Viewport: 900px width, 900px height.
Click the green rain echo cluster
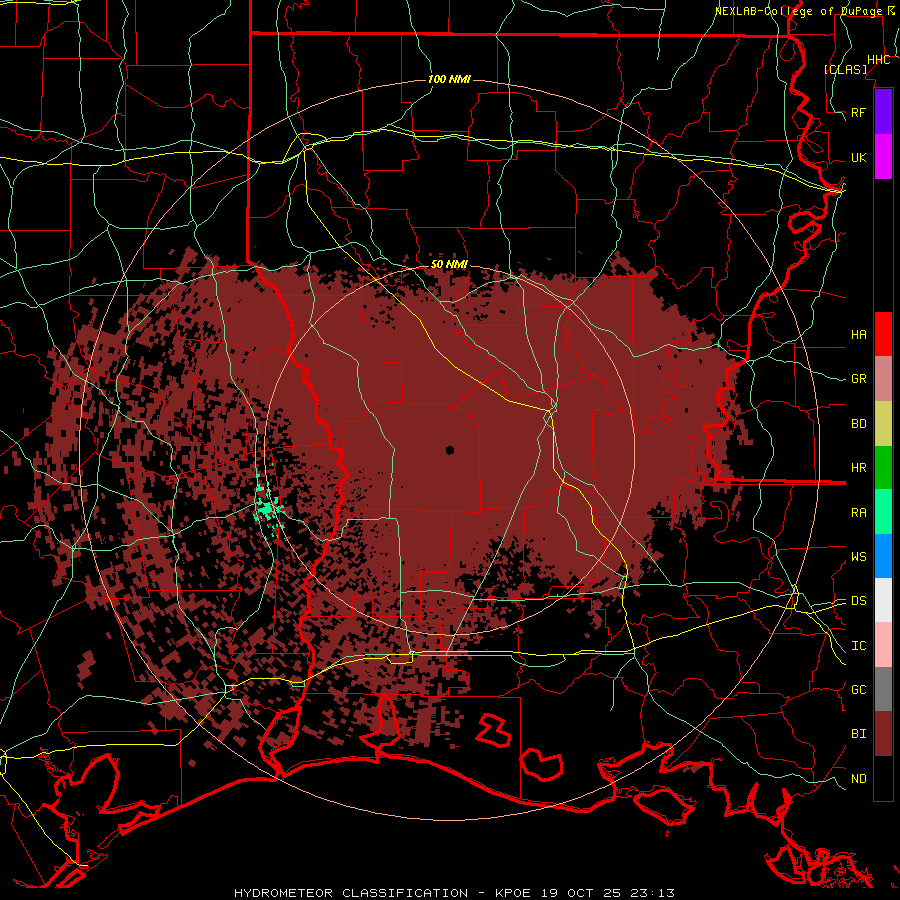tap(269, 508)
